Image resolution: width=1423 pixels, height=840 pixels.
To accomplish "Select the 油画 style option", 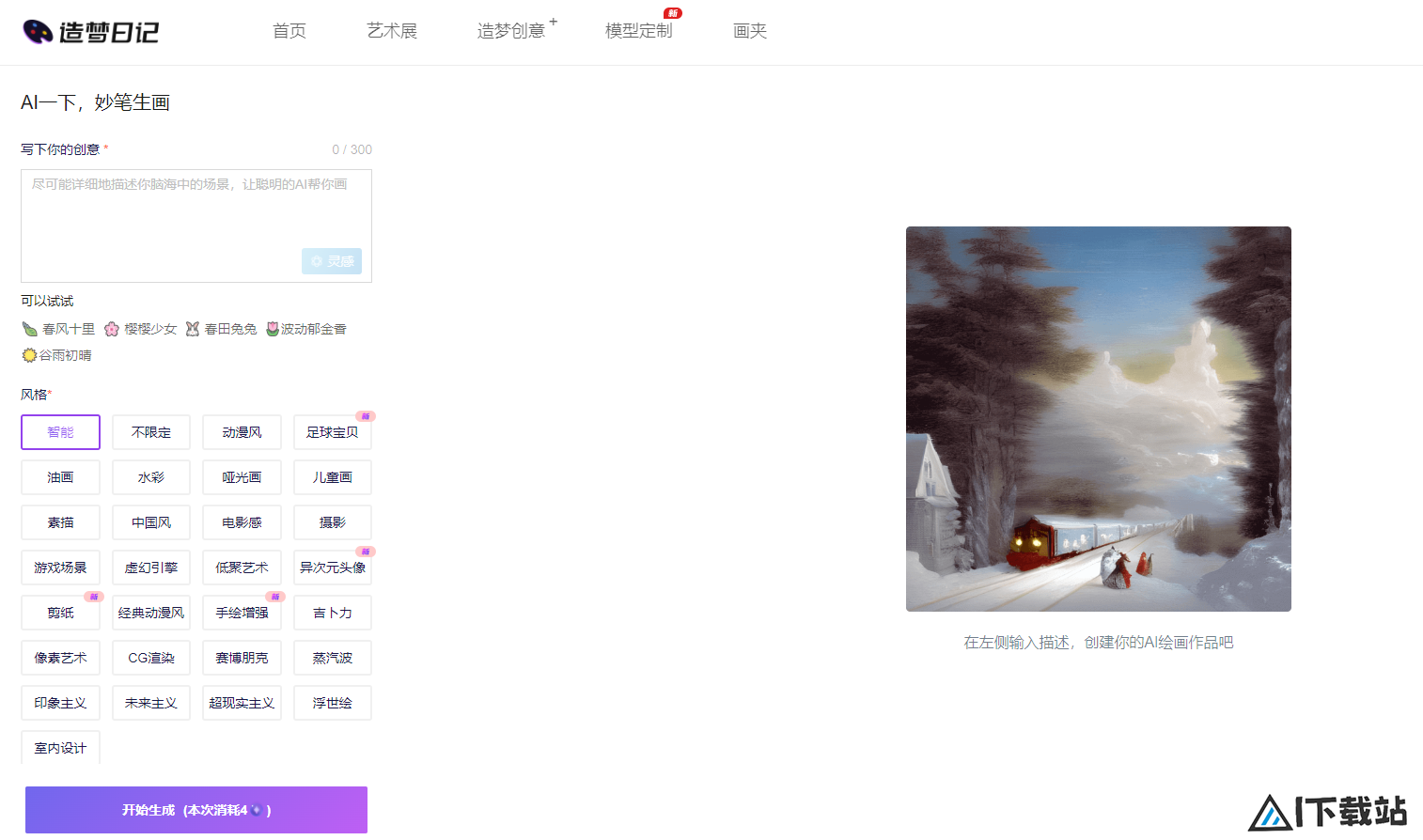I will (60, 477).
